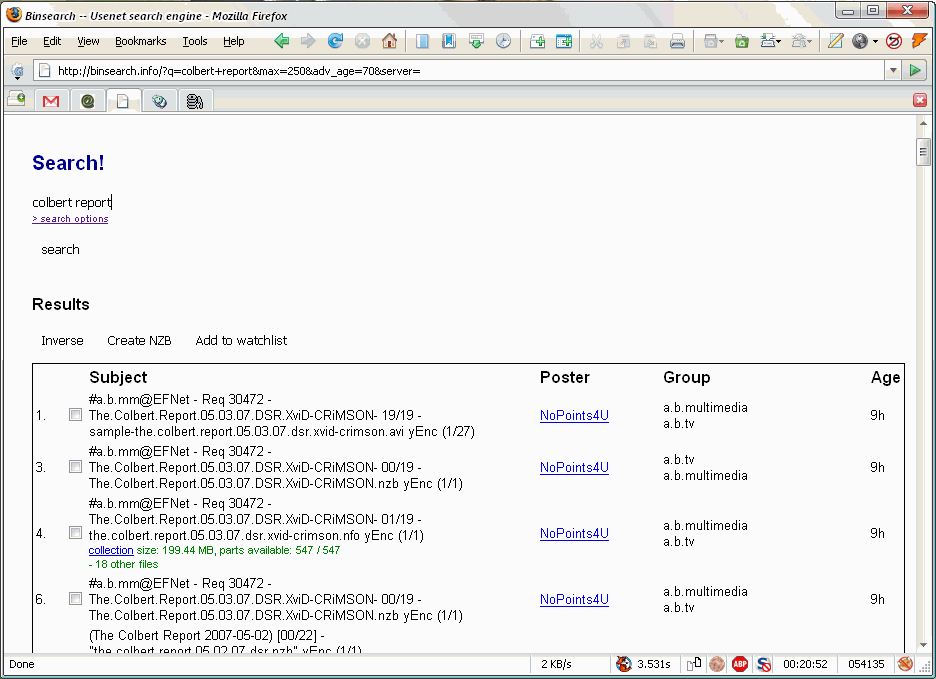936x679 pixels.
Task: Open the sidebar panel icon next to Home
Action: pyautogui.click(x=422, y=41)
